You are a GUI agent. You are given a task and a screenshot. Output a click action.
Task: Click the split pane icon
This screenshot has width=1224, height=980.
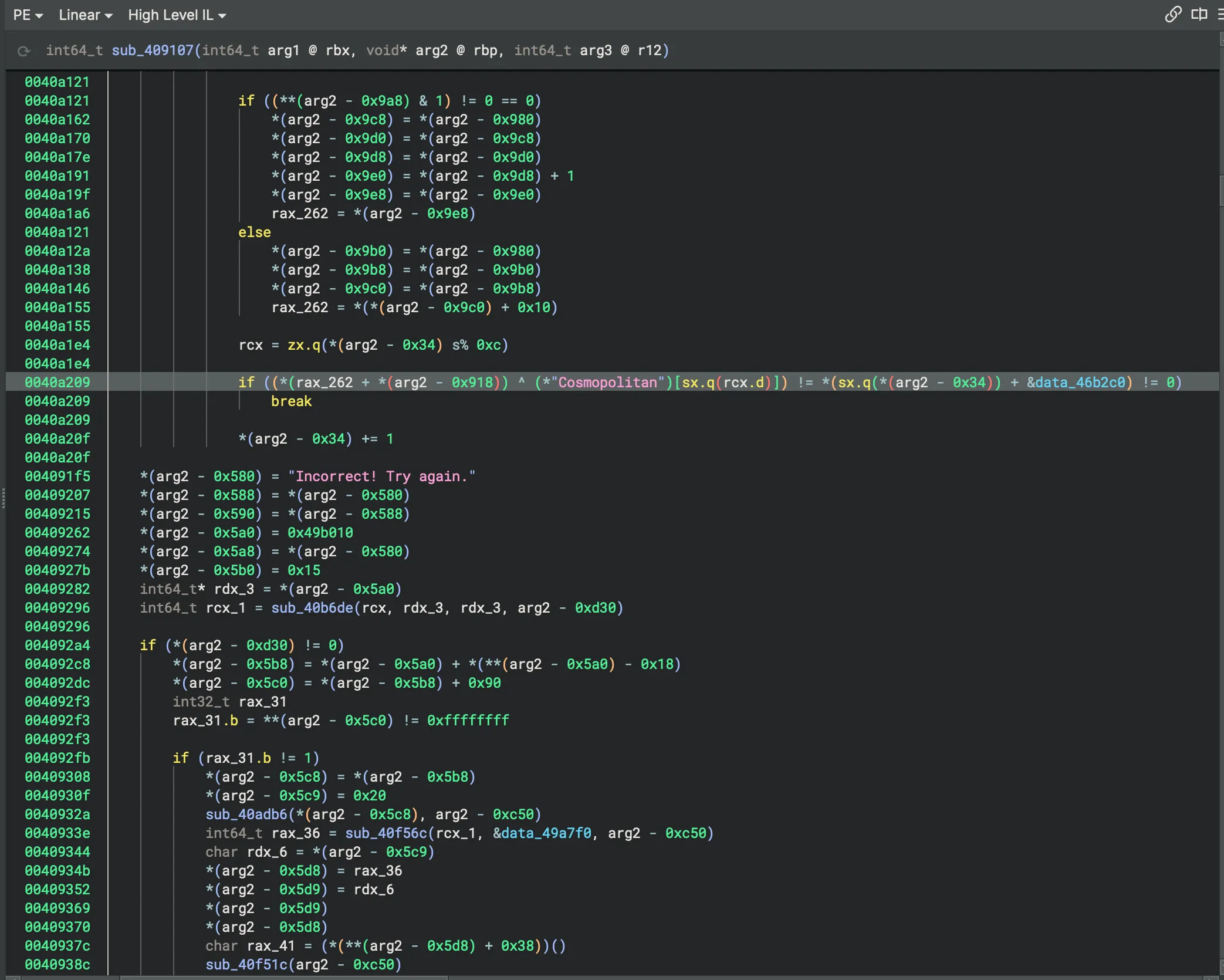[x=1199, y=14]
